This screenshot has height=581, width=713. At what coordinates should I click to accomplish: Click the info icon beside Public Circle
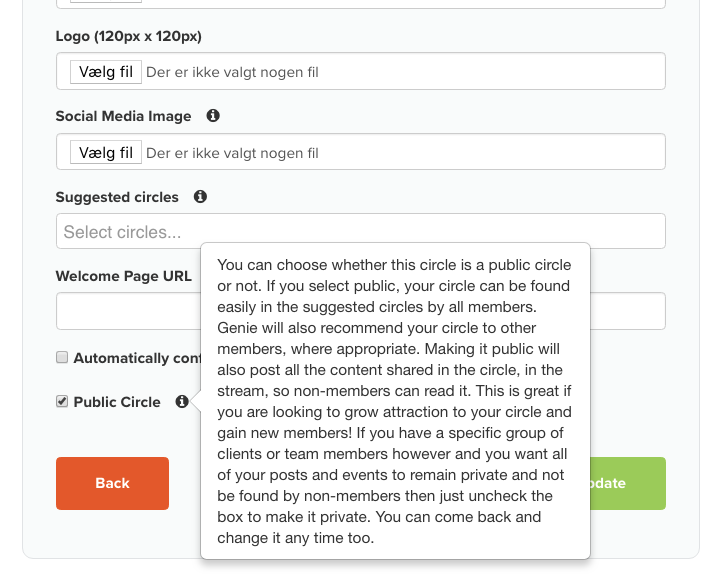tap(182, 401)
